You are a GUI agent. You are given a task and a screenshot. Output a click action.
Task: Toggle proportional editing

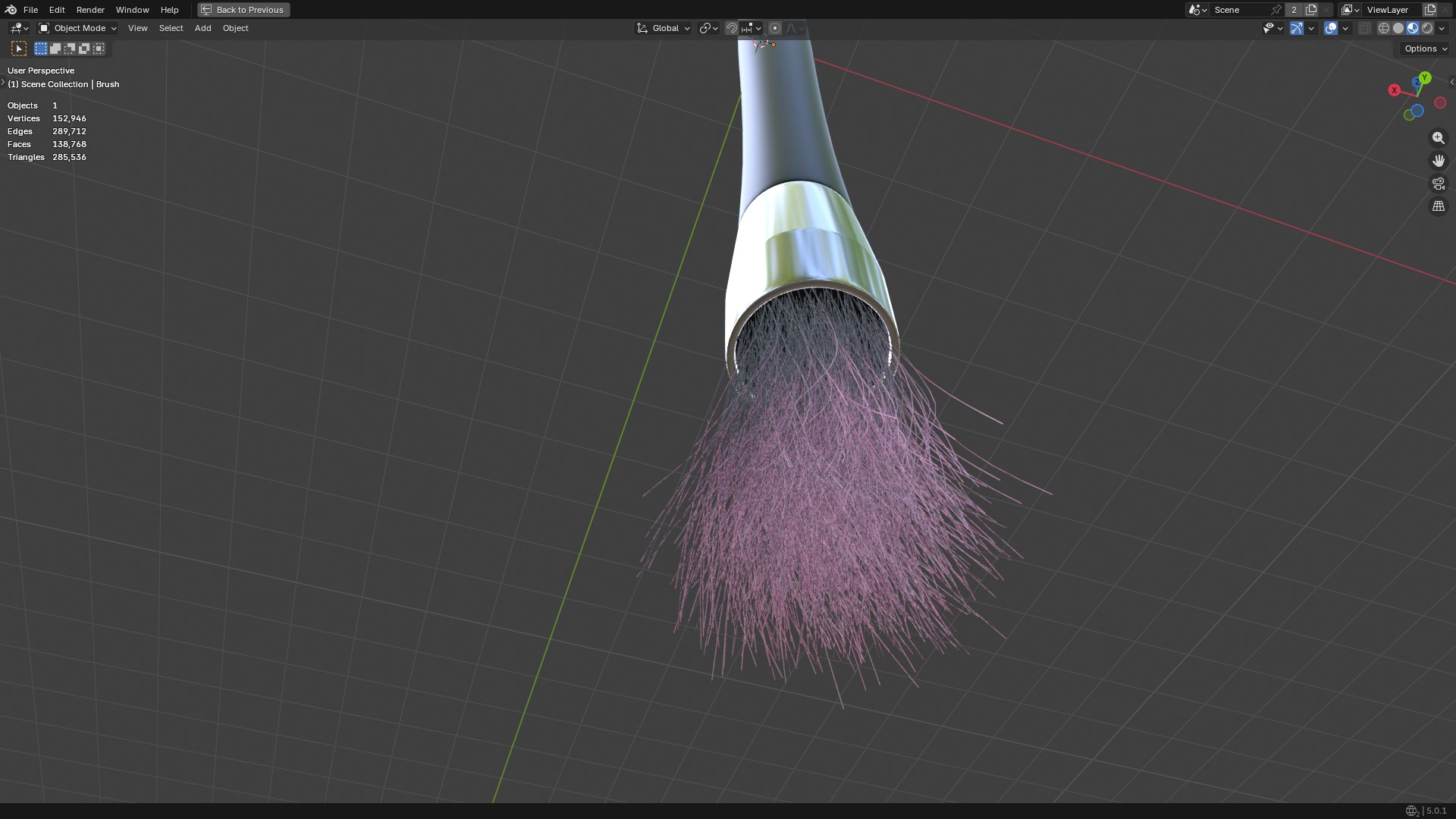tap(775, 28)
